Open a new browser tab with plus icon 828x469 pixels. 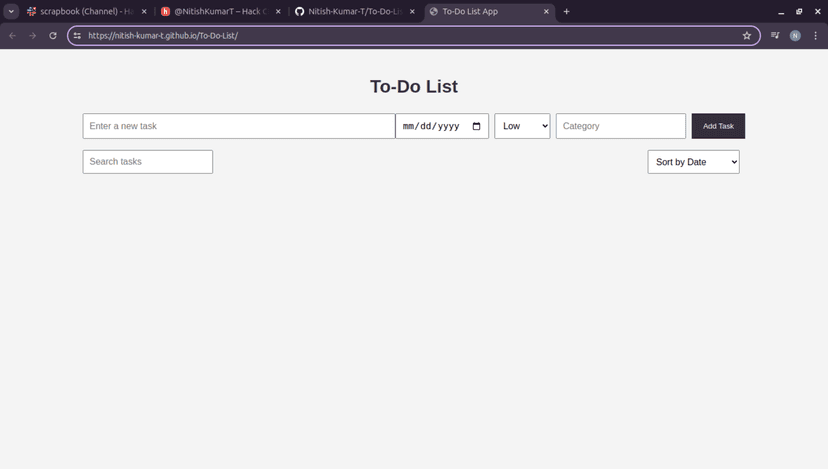[566, 11]
